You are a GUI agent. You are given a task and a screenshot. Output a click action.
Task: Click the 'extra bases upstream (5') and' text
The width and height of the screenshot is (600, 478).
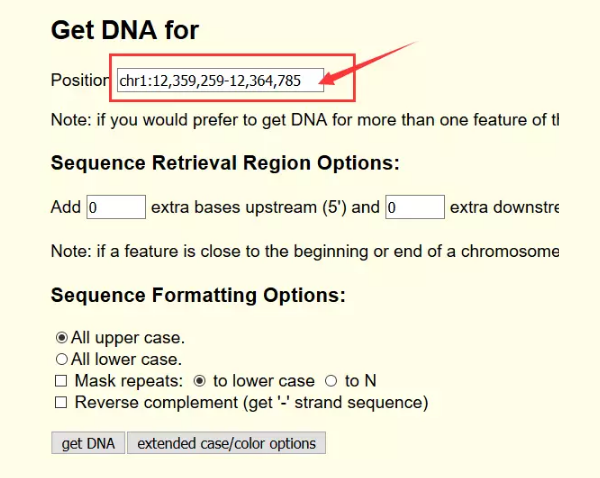[x=265, y=208]
